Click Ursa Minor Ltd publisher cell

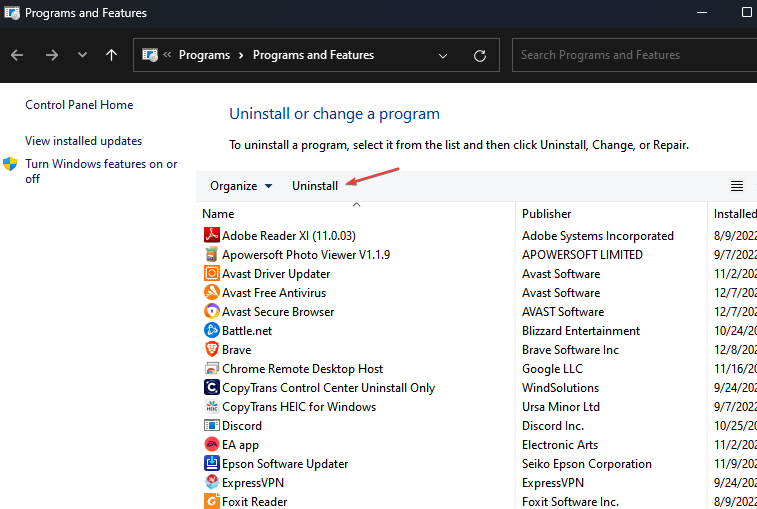561,407
